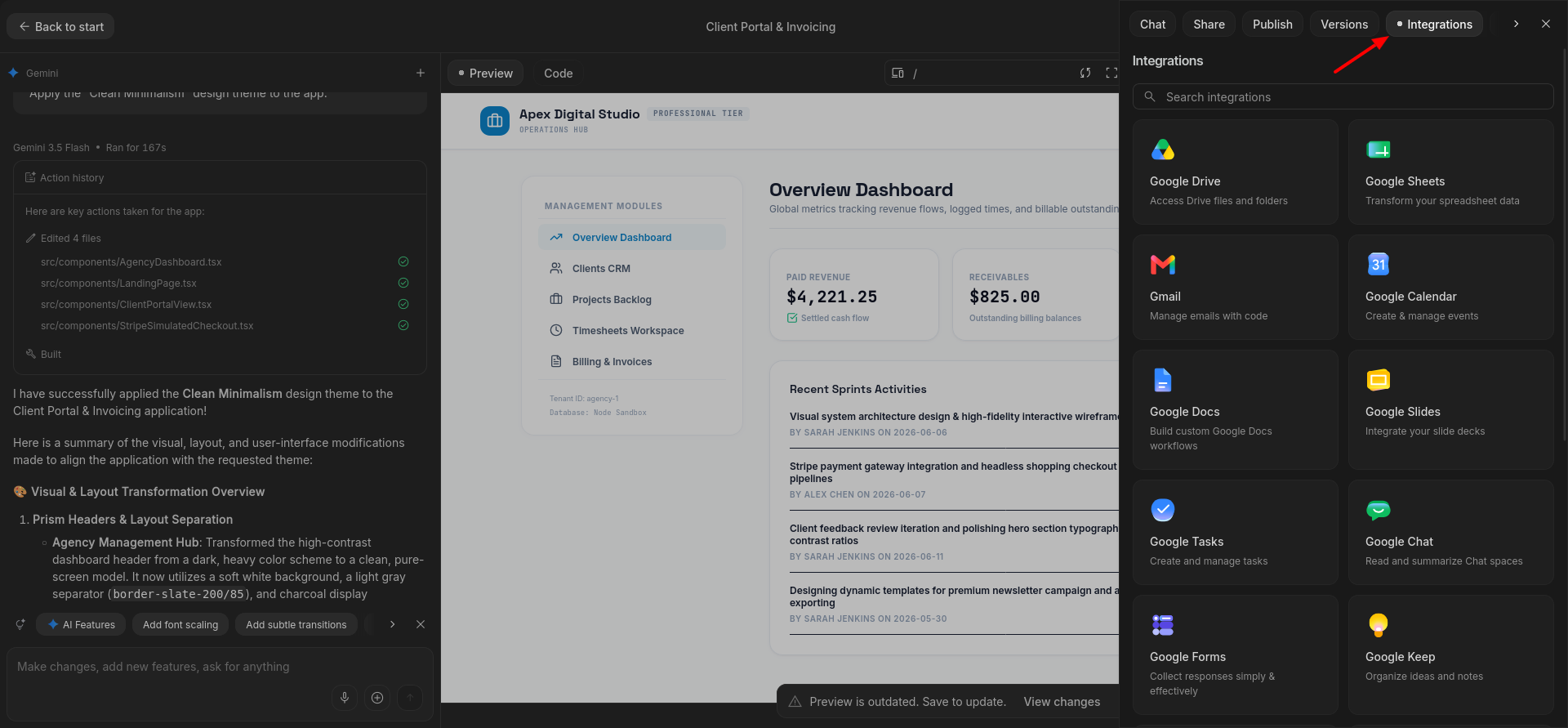
Task: Click the send prompt arrow button
Action: pyautogui.click(x=410, y=697)
